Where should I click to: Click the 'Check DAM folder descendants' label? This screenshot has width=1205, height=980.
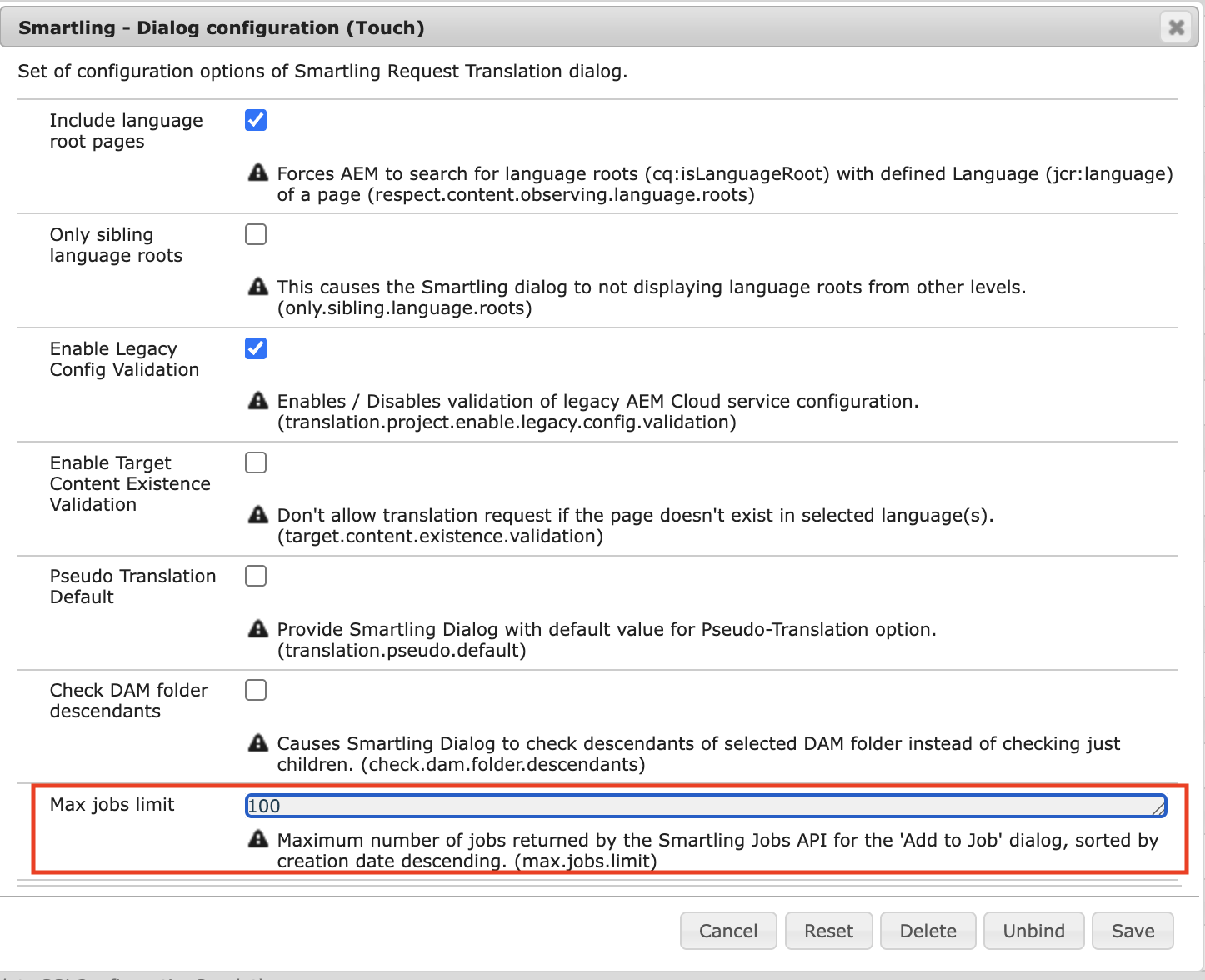pos(129,701)
